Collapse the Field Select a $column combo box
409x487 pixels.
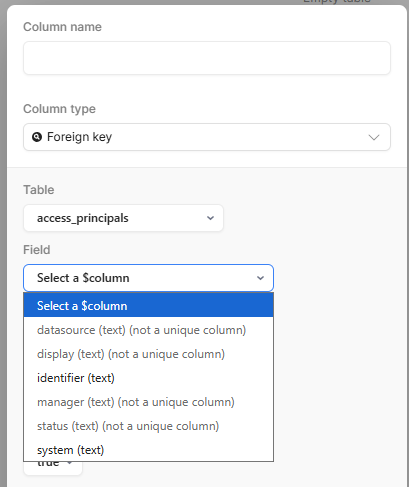(148, 278)
